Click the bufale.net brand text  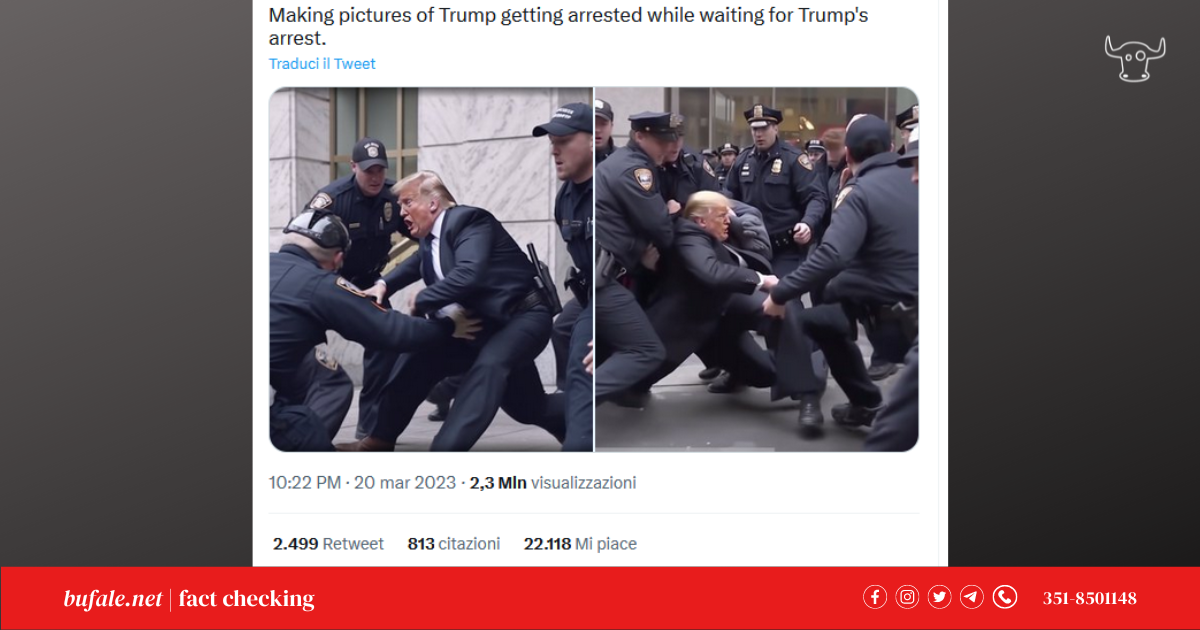[x=112, y=599]
